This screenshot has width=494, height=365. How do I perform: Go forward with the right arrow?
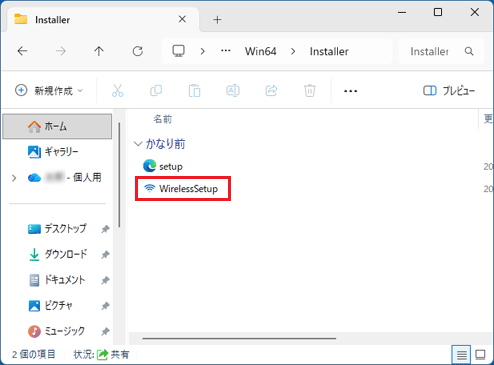pyautogui.click(x=61, y=51)
